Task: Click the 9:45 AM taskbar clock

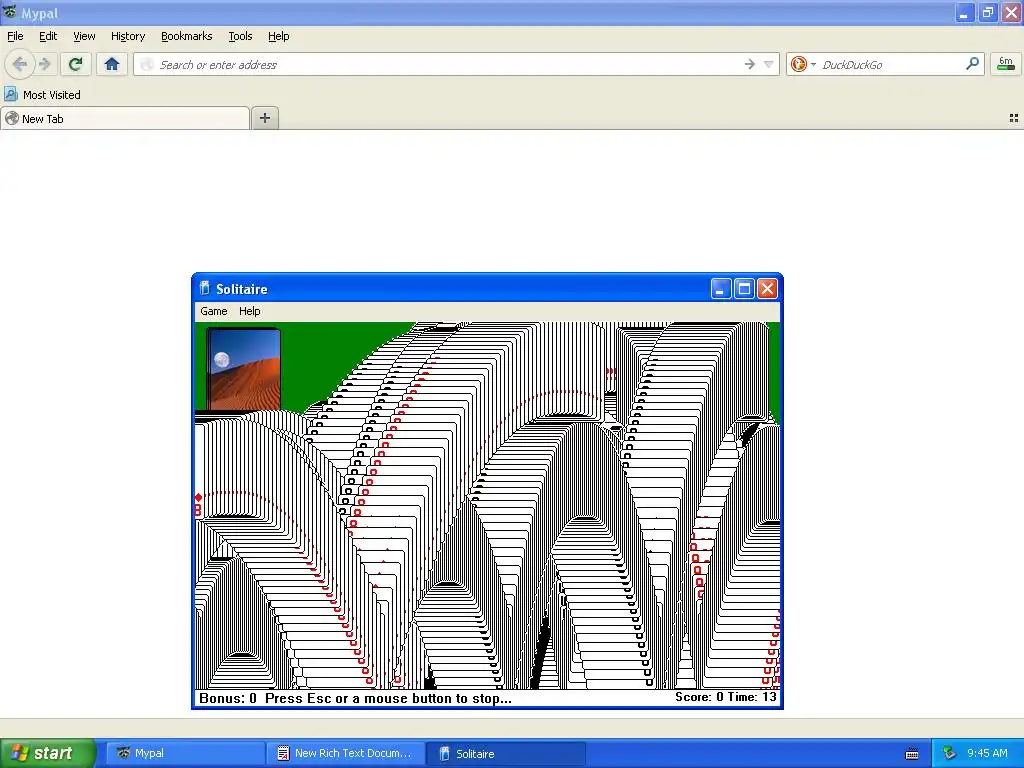Action: pyautogui.click(x=987, y=753)
